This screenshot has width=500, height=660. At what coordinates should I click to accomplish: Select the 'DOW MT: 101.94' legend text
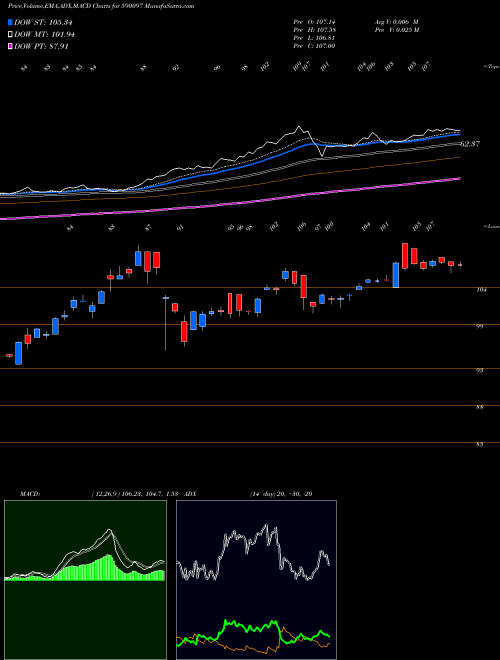tap(44, 35)
